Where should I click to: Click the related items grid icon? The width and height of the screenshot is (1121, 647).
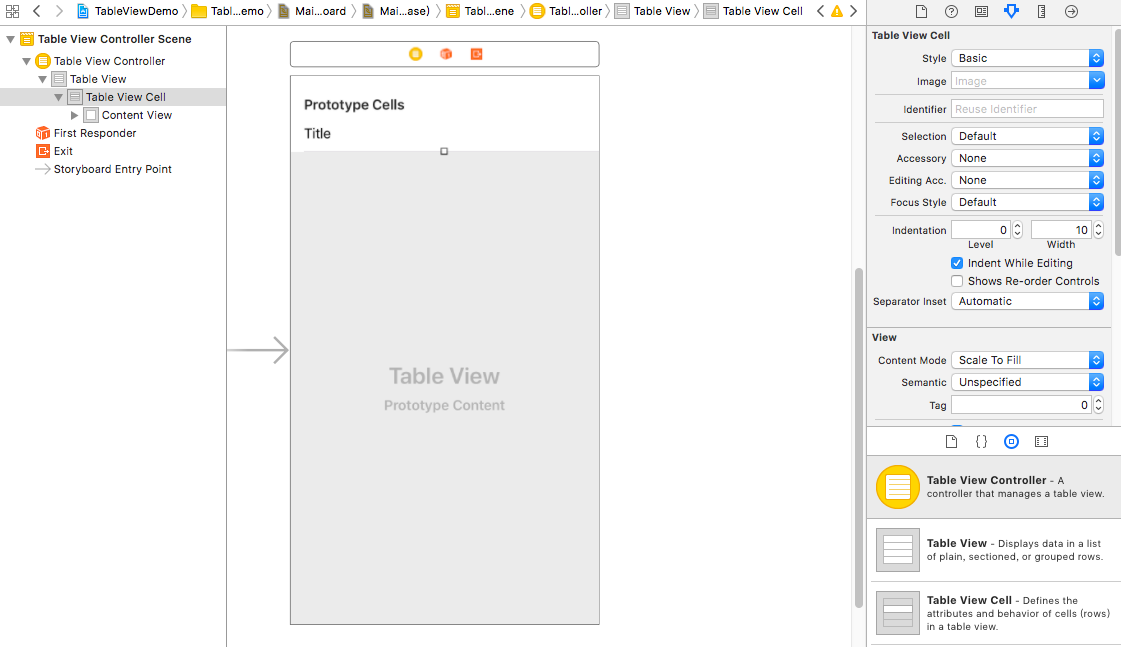[13, 11]
